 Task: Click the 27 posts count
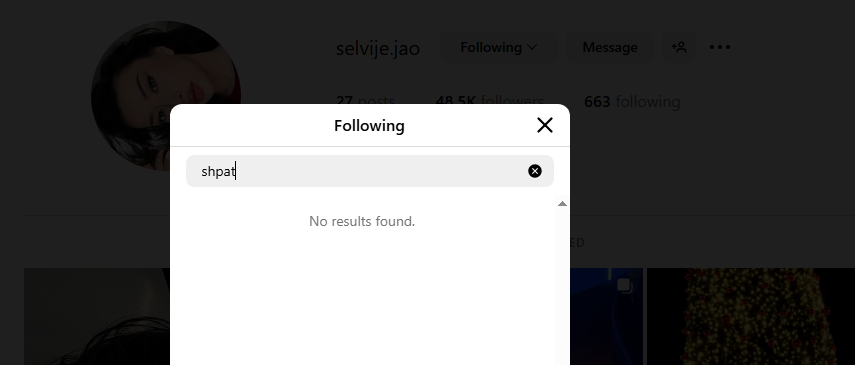(365, 101)
